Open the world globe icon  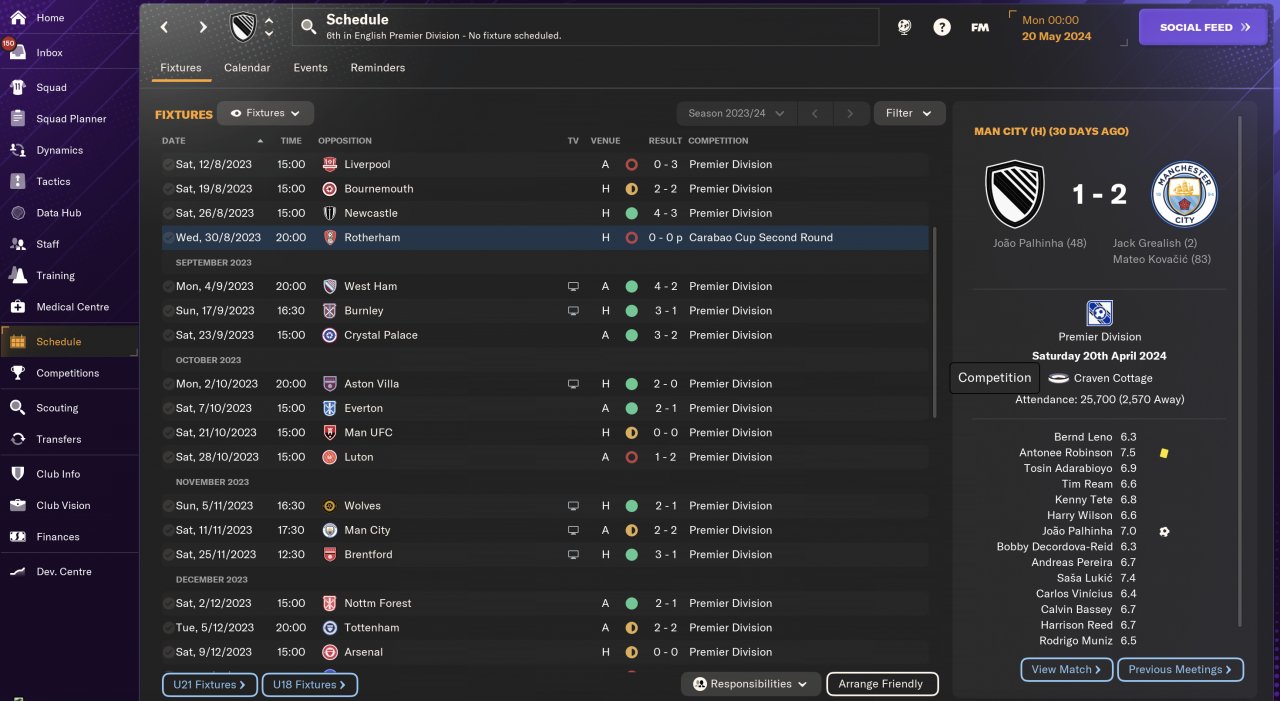click(904, 27)
